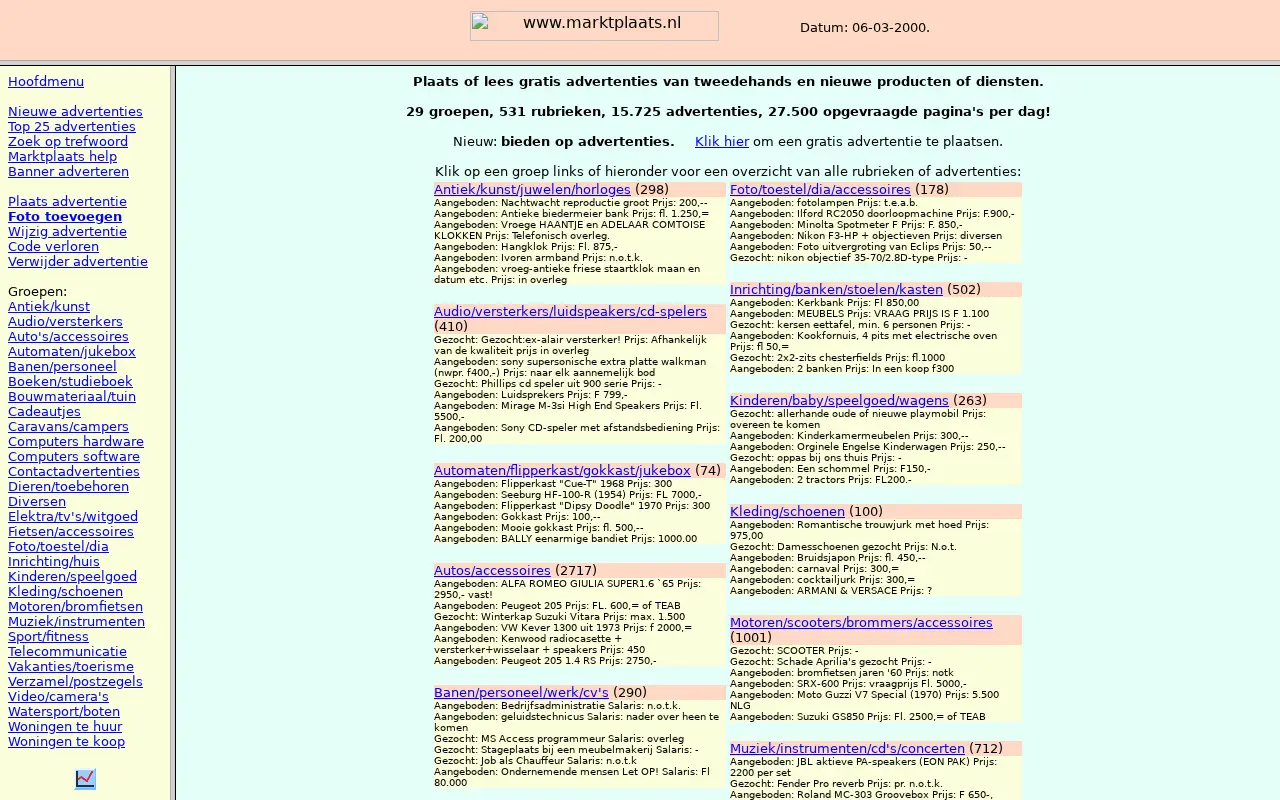Click Plaats advertentie in sidebar
The width and height of the screenshot is (1280, 800).
(x=67, y=201)
